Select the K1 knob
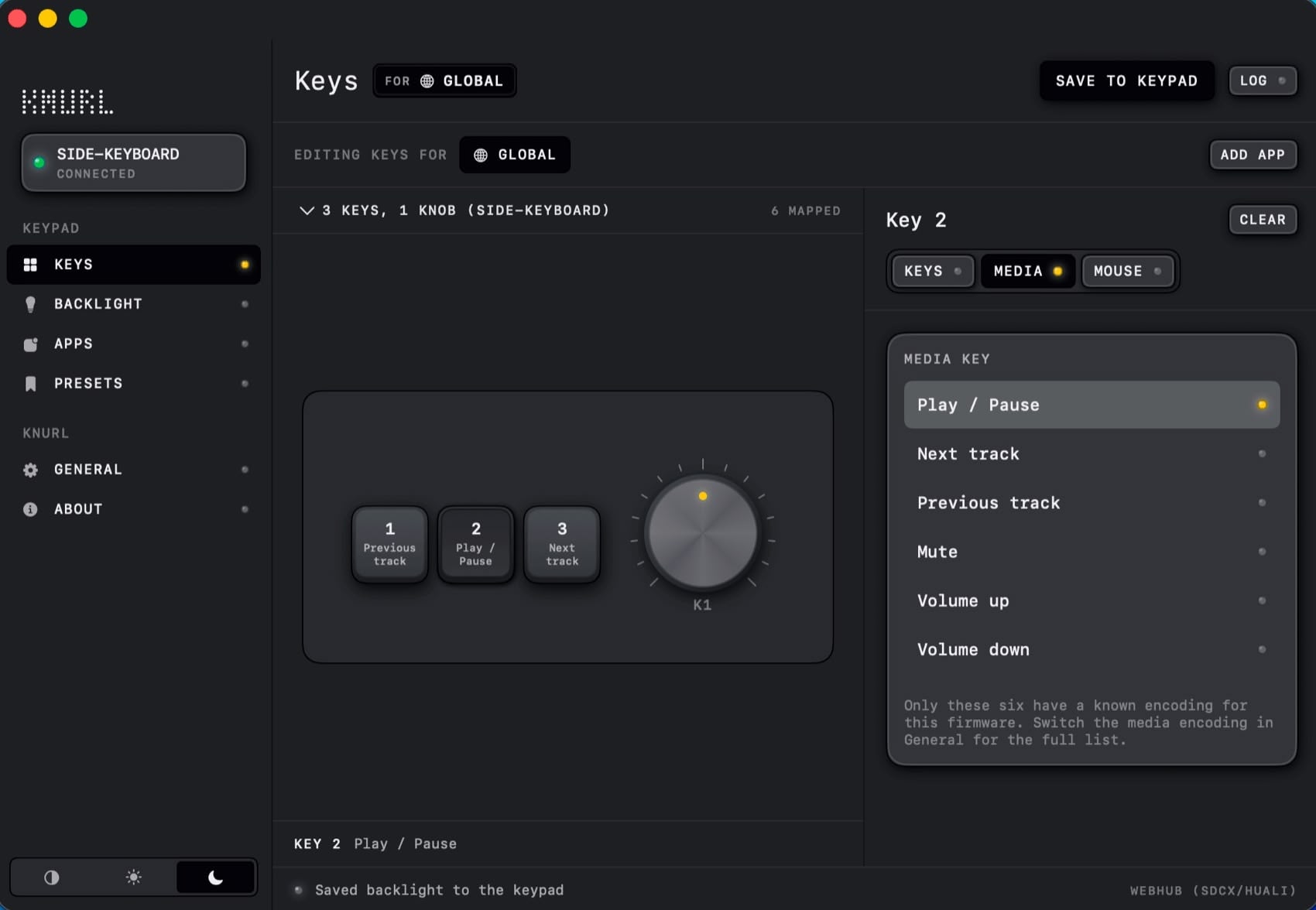This screenshot has height=910, width=1316. coord(702,532)
